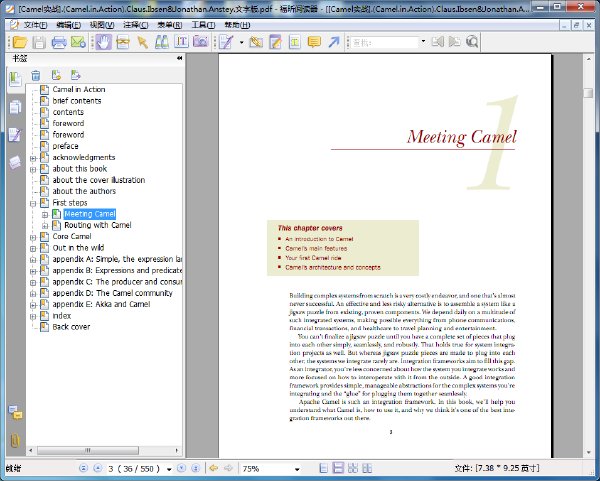This screenshot has width=600, height=481.
Task: Click the find next result icon
Action: point(455,42)
